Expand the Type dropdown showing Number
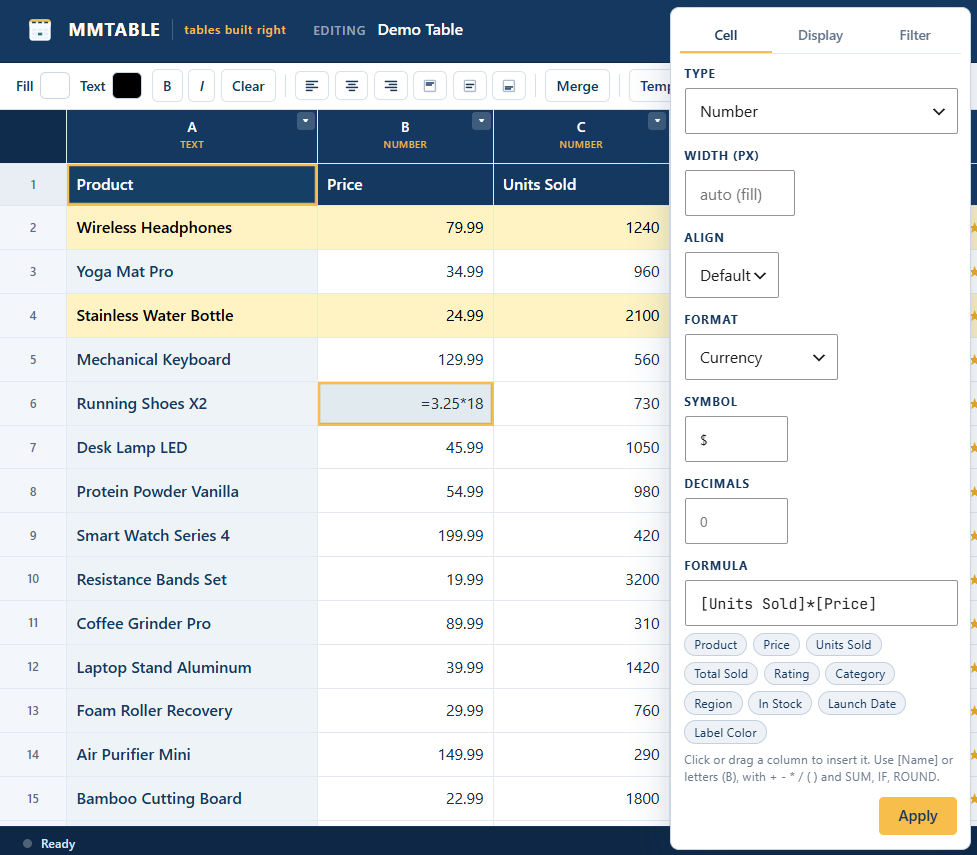The width and height of the screenshot is (977, 855). coord(821,111)
